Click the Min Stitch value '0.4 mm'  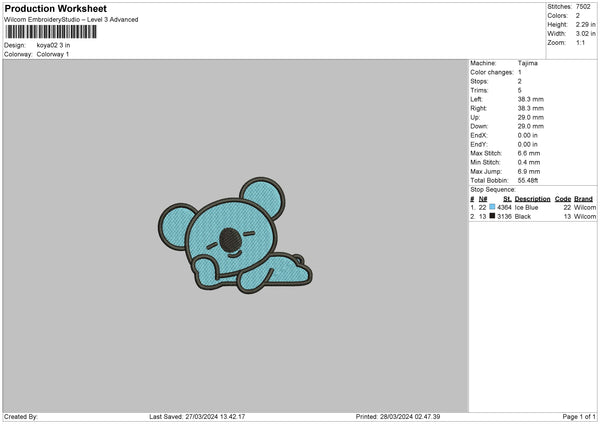529,163
